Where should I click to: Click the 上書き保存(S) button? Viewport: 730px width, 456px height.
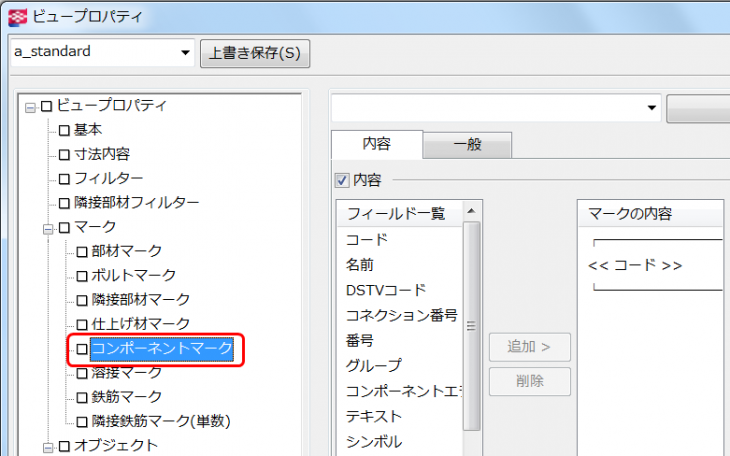(255, 53)
